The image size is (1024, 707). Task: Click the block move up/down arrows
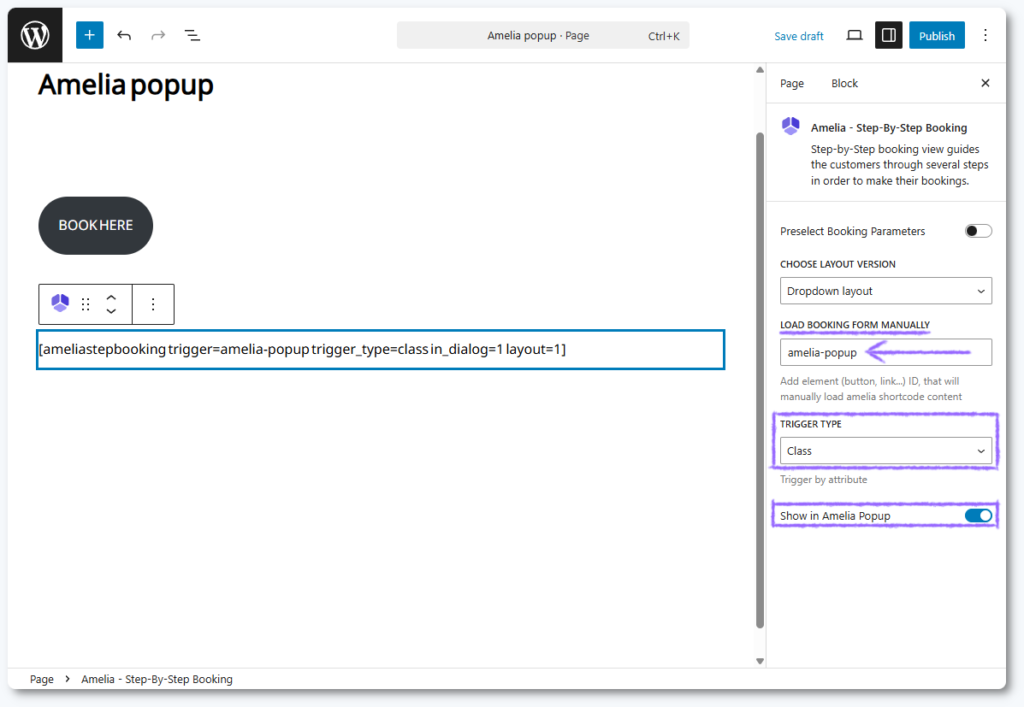pyautogui.click(x=111, y=304)
